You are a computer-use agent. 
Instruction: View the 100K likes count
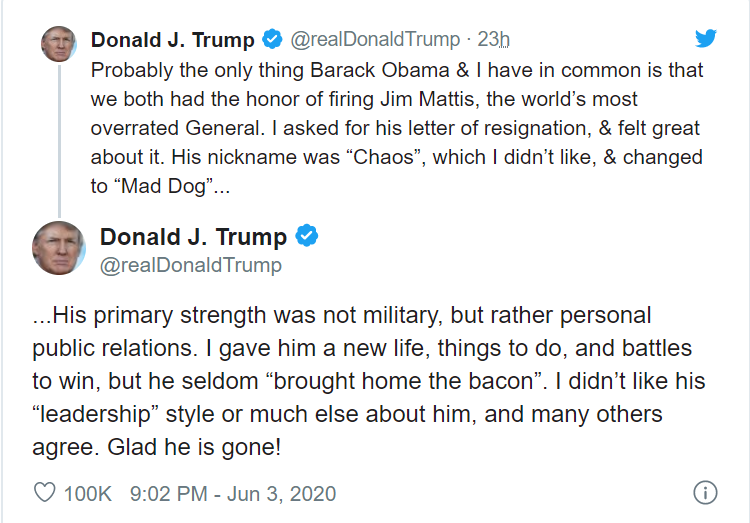click(88, 493)
